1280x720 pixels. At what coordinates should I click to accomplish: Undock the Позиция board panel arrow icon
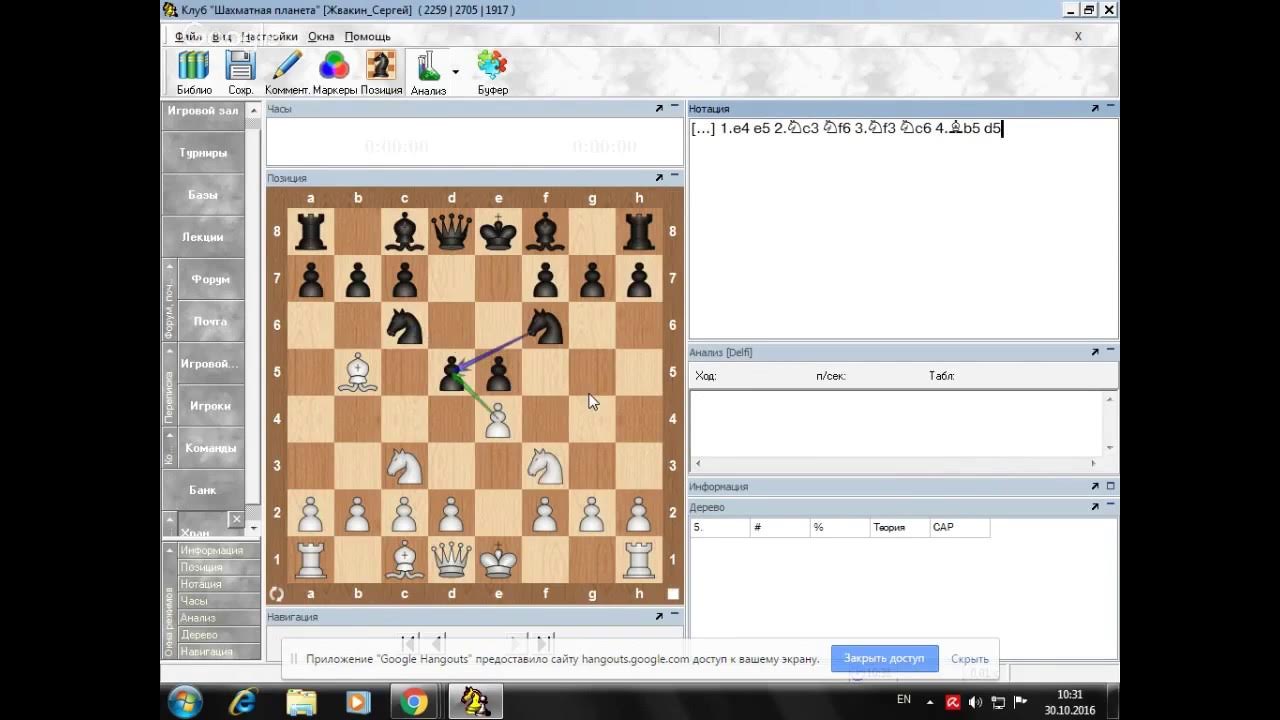[x=659, y=177]
